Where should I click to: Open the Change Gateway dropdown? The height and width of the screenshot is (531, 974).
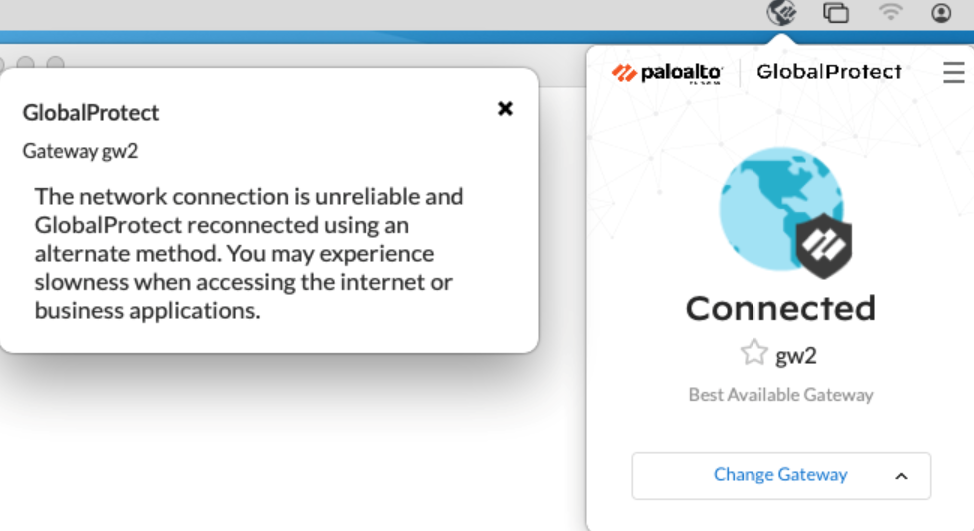780,475
